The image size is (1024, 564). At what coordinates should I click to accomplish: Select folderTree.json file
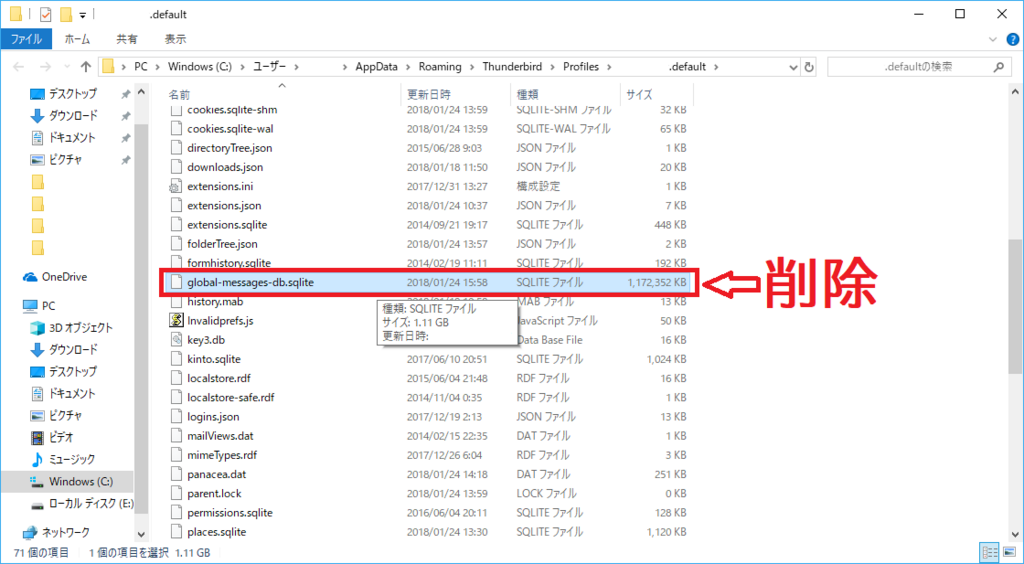(x=222, y=243)
